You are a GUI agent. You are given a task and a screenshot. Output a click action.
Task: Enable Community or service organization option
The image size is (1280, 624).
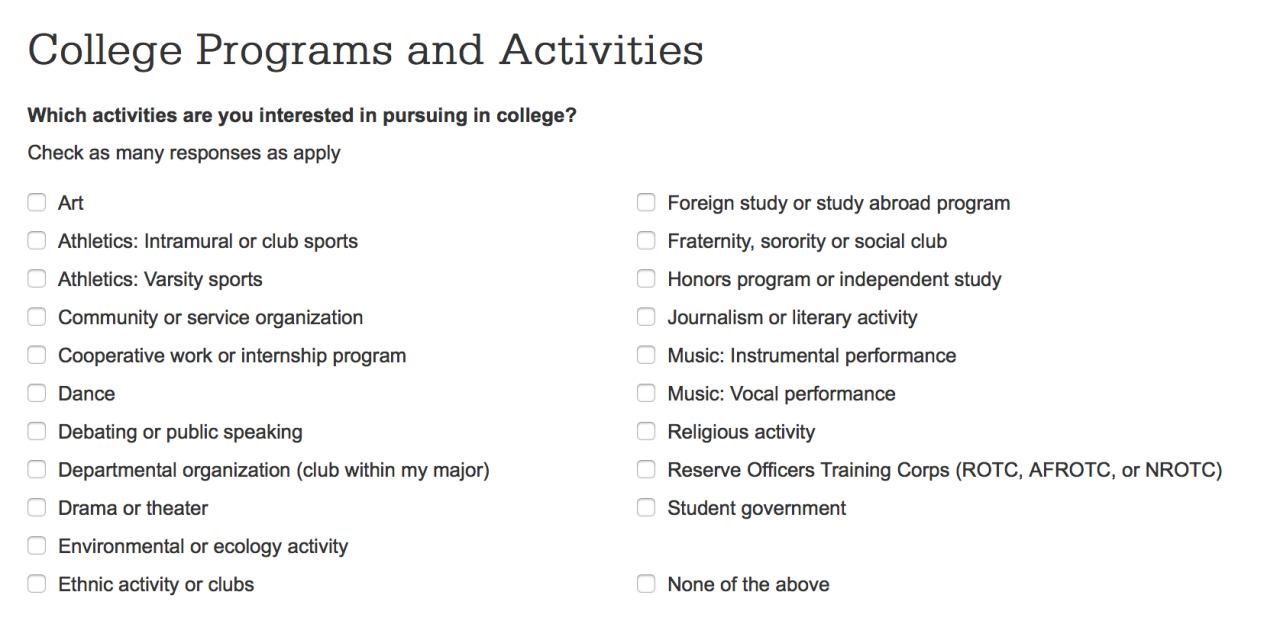click(37, 317)
